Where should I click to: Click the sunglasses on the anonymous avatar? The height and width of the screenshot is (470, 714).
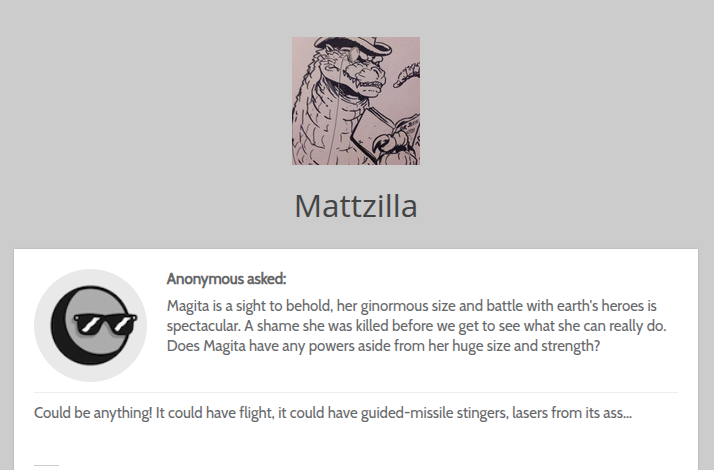pyautogui.click(x=106, y=325)
